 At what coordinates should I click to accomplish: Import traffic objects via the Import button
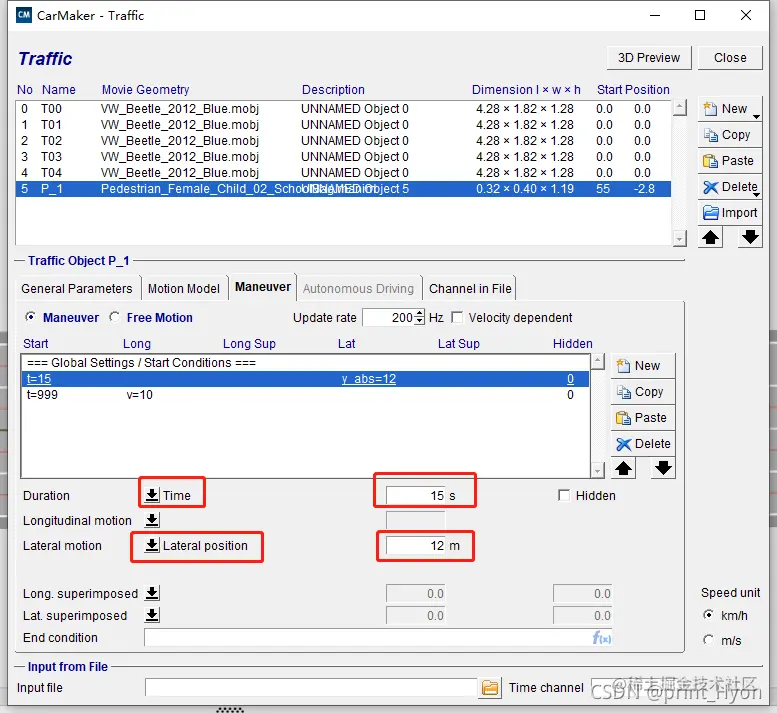click(x=729, y=213)
